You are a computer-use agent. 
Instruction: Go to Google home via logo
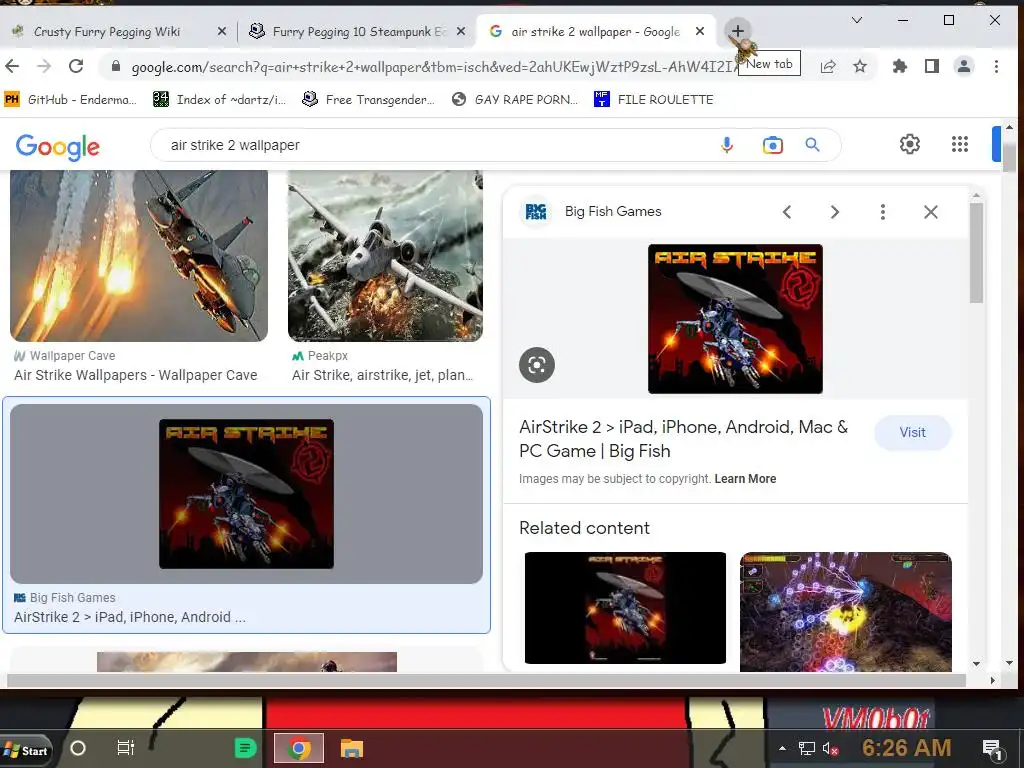(57, 147)
